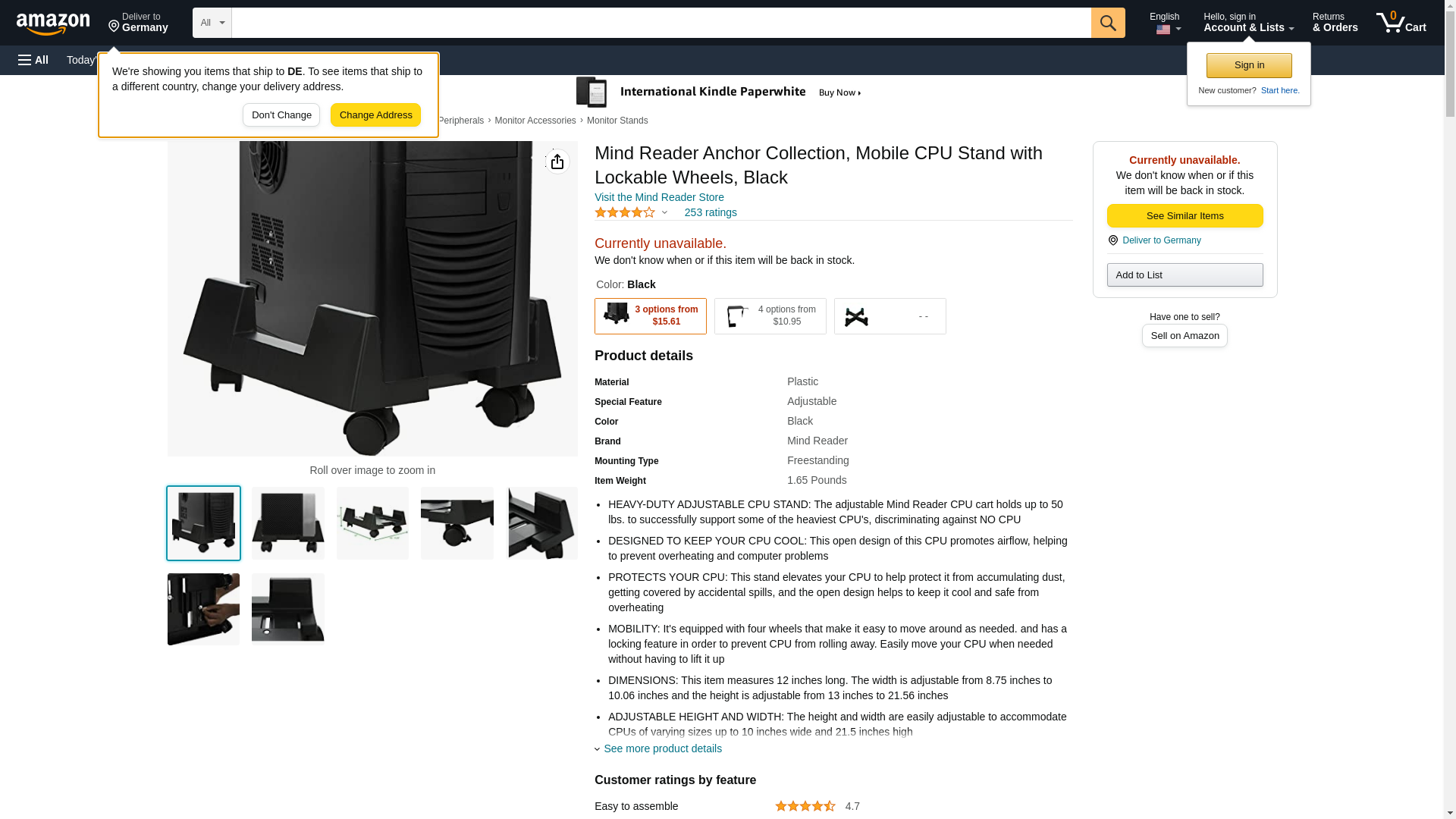Click the search magnifier button

click(1108, 23)
